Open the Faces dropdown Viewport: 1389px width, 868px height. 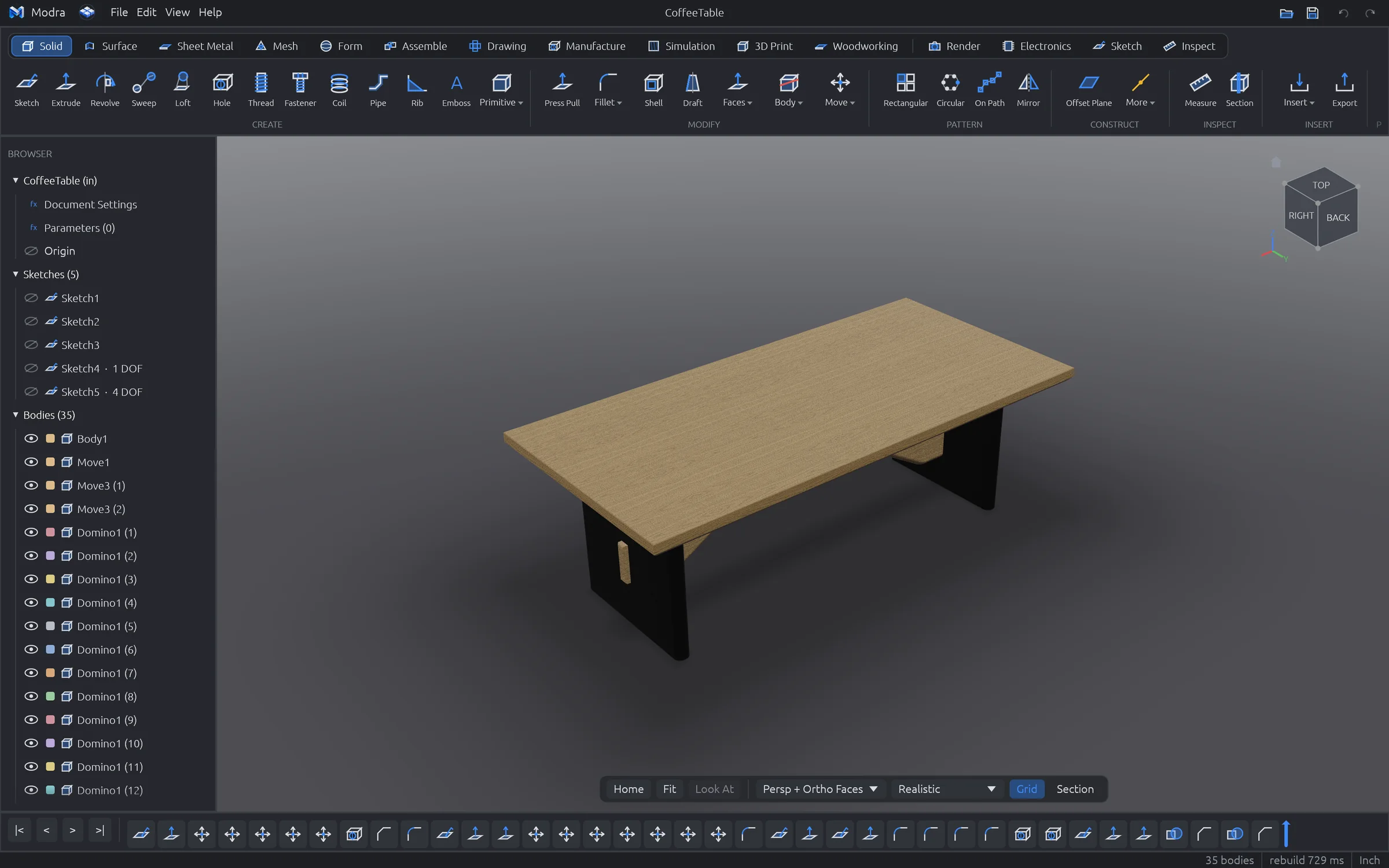[737, 90]
